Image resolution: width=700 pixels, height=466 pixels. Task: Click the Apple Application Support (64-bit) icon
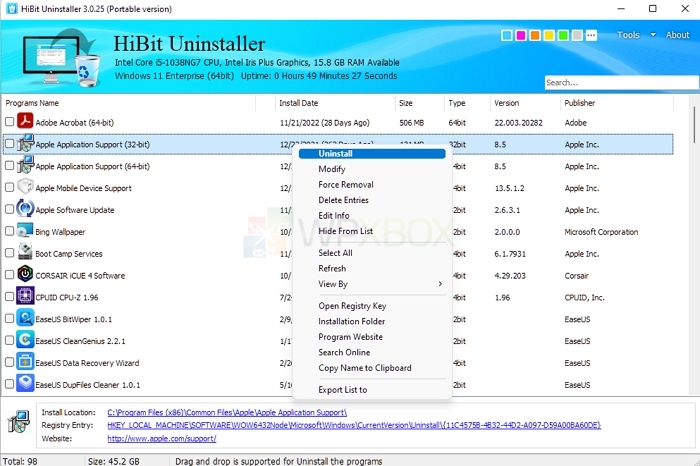tap(25, 165)
